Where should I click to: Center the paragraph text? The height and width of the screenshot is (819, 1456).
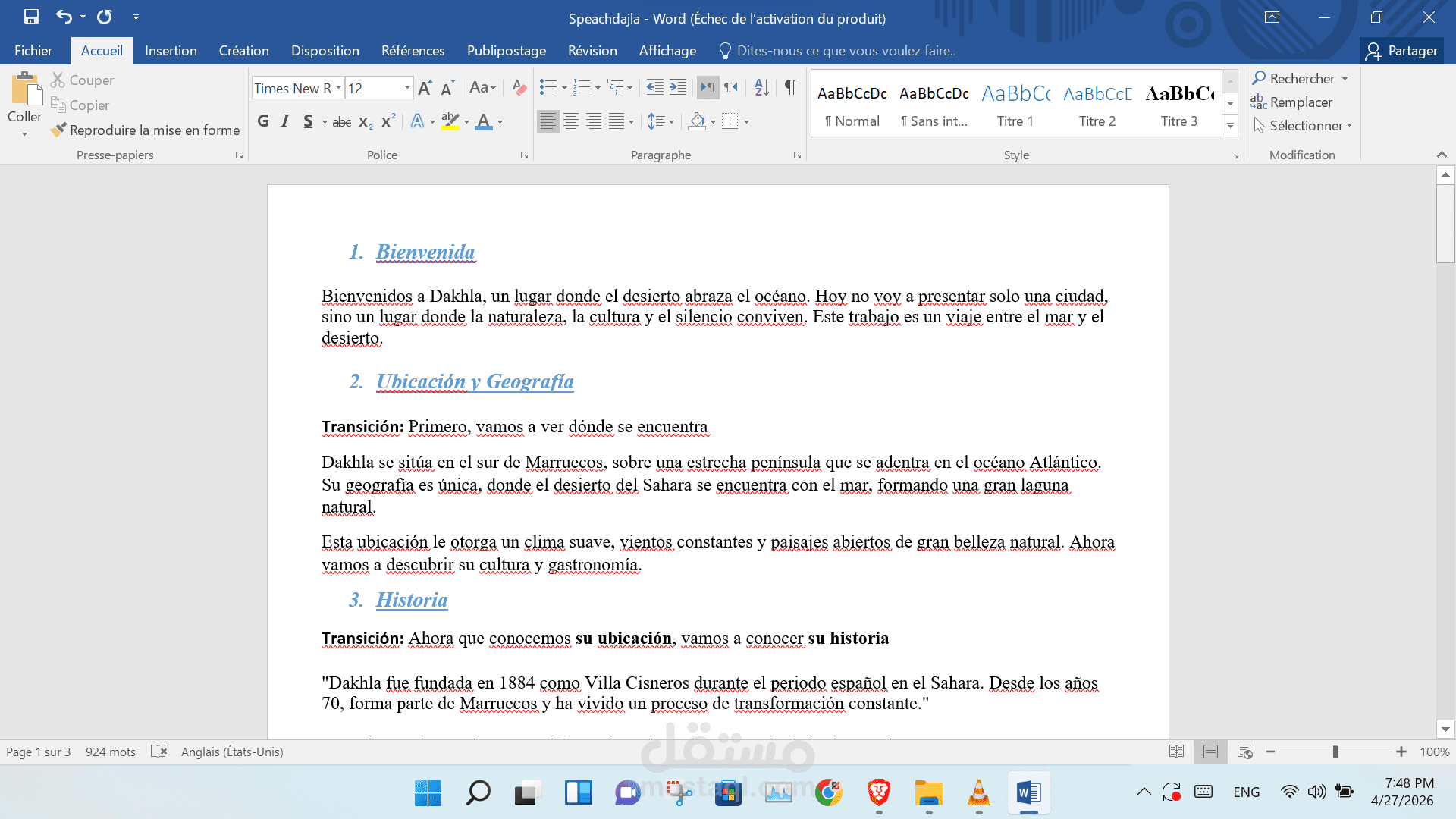point(571,121)
